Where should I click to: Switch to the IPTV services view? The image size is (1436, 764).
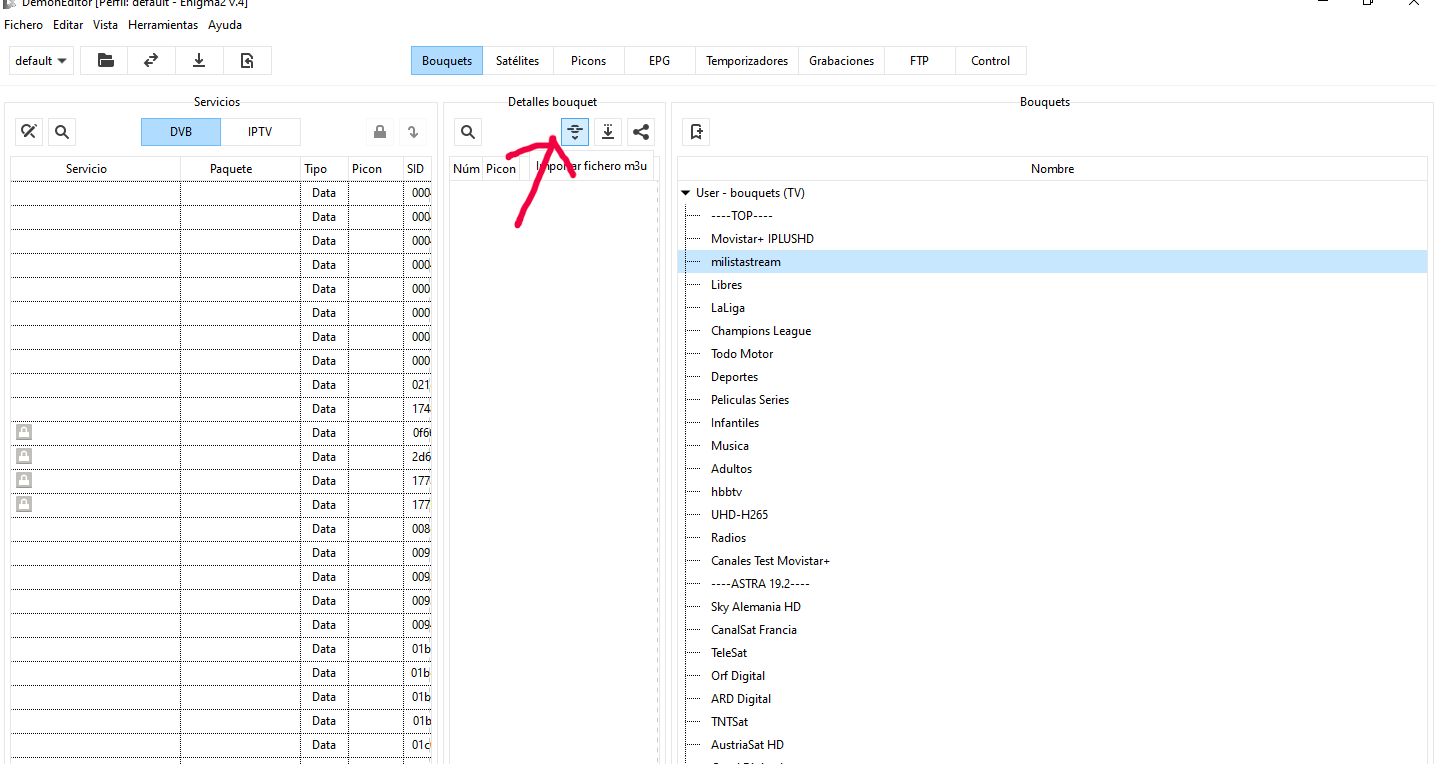(260, 131)
